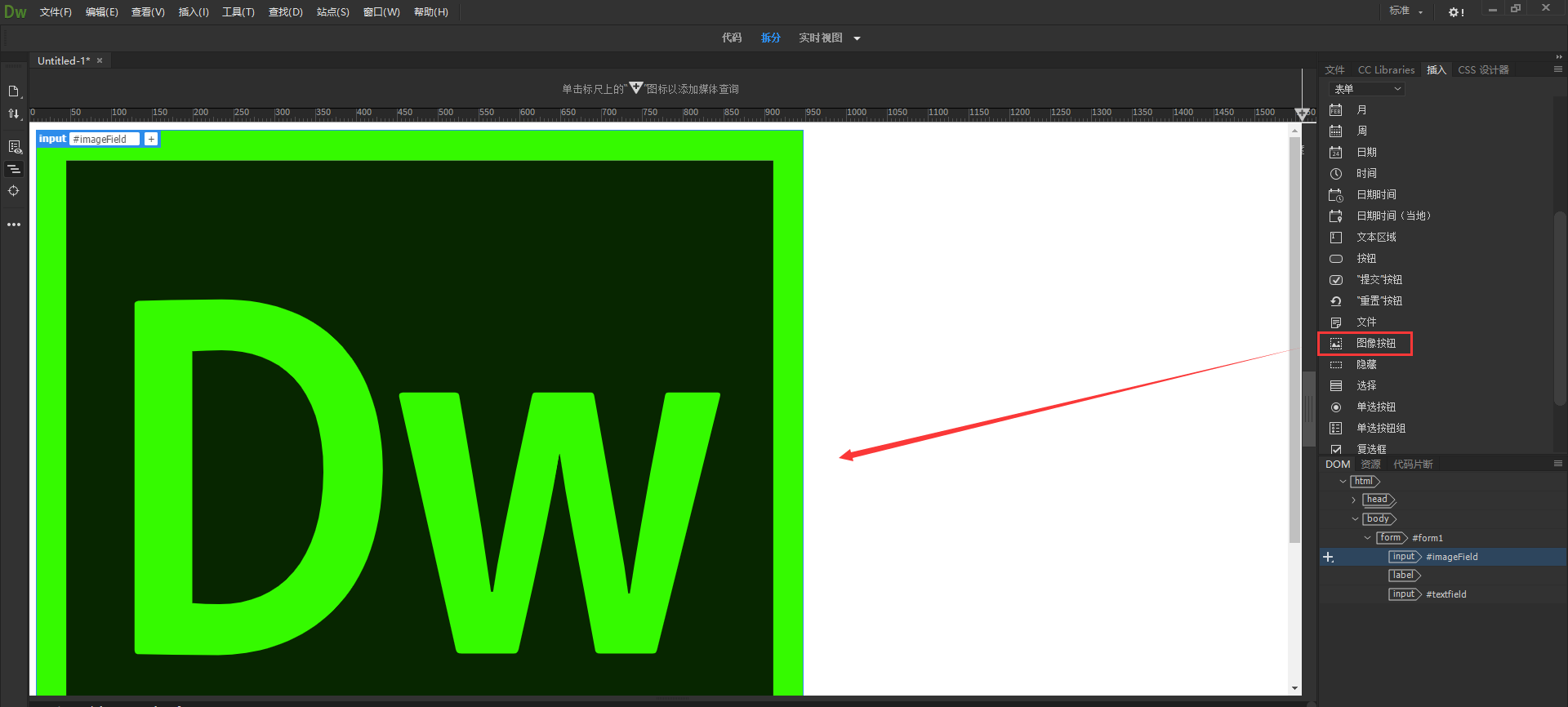Switch to the CC Libraries tab
The image size is (1568, 707).
click(x=1386, y=70)
